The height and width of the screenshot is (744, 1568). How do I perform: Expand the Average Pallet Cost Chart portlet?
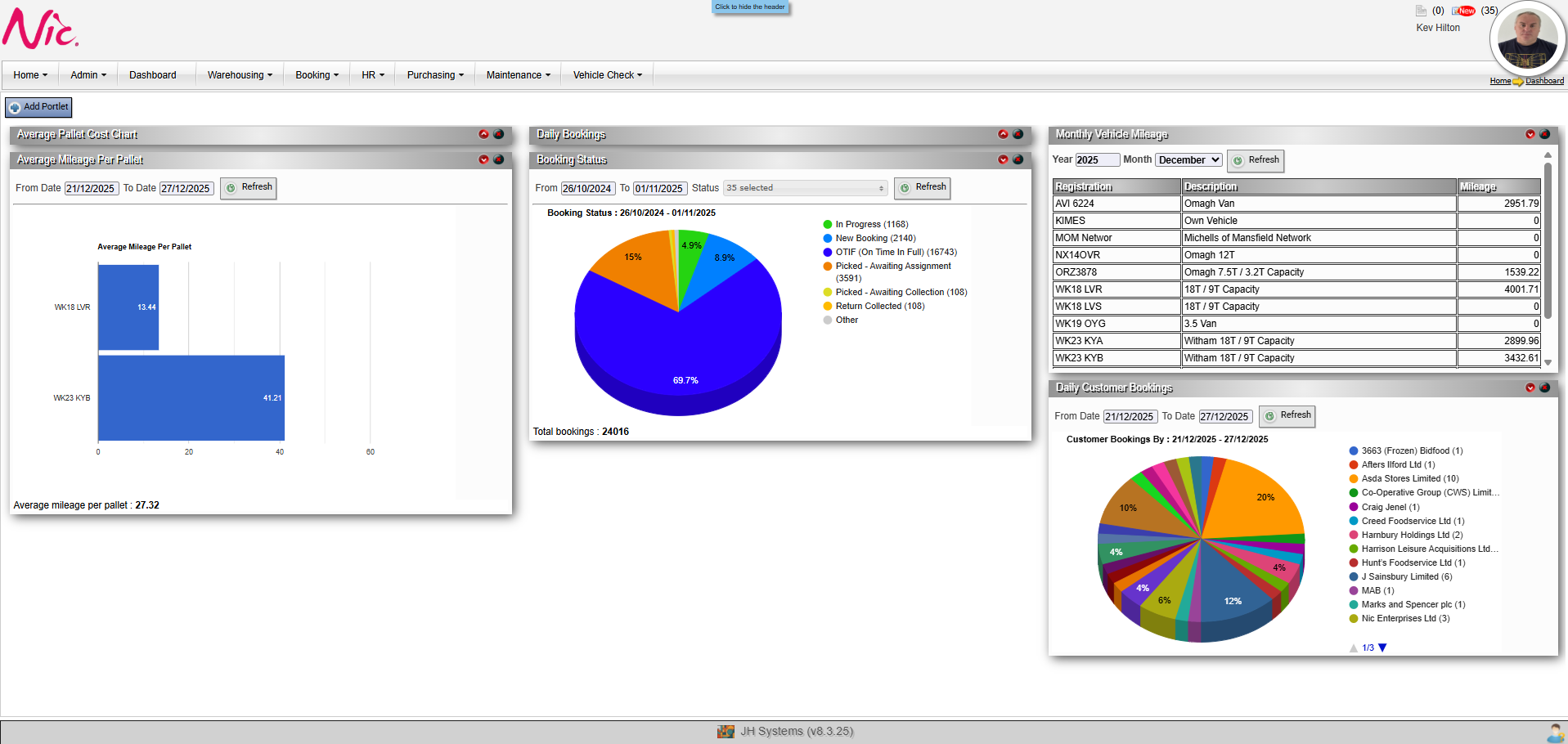tap(483, 134)
